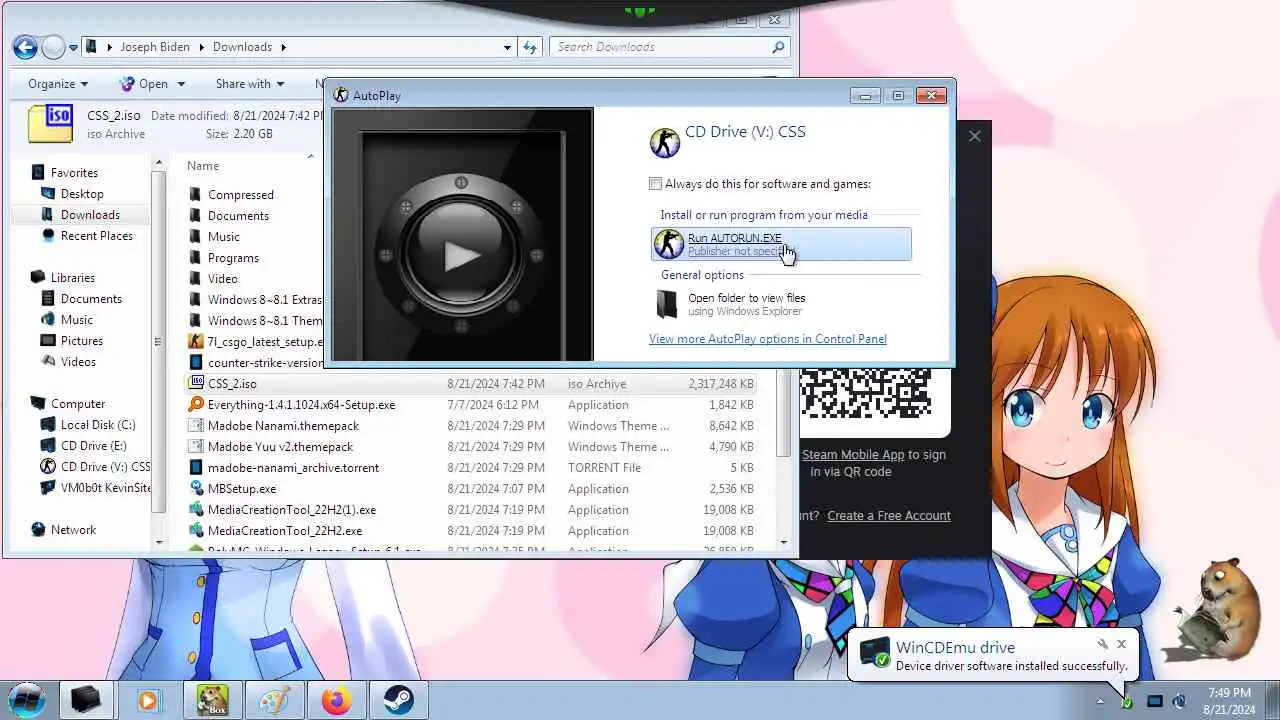Open the Sandboxie taskbar icon
This screenshot has width=1280, height=720.
(x=211, y=700)
